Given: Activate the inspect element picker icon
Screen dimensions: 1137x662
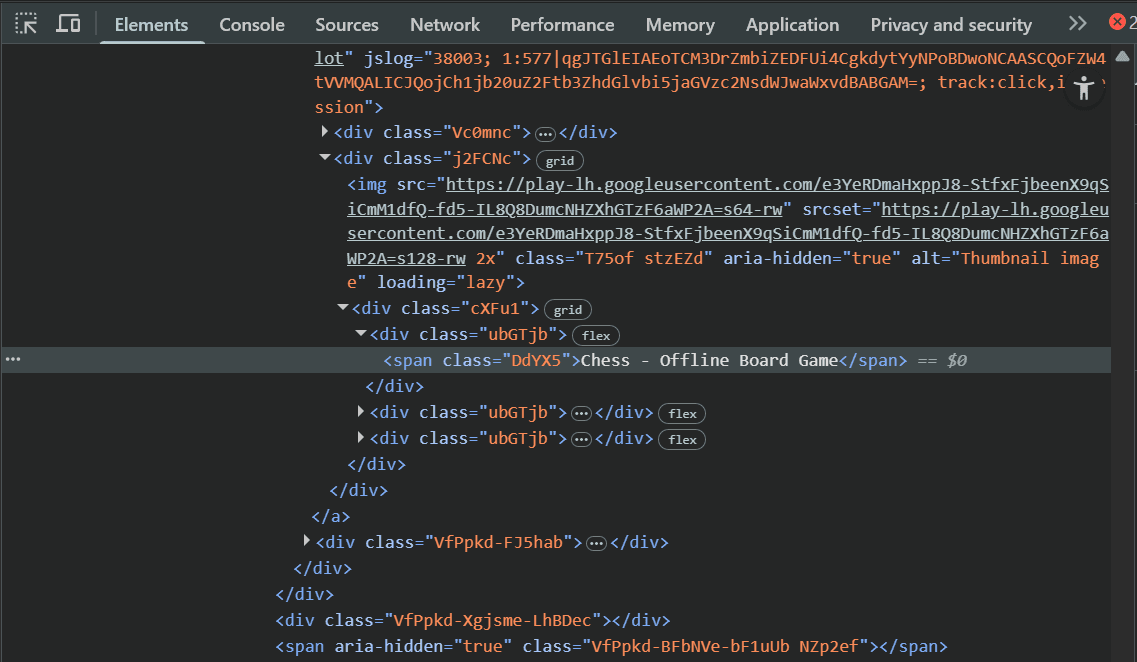Looking at the screenshot, I should (26, 23).
